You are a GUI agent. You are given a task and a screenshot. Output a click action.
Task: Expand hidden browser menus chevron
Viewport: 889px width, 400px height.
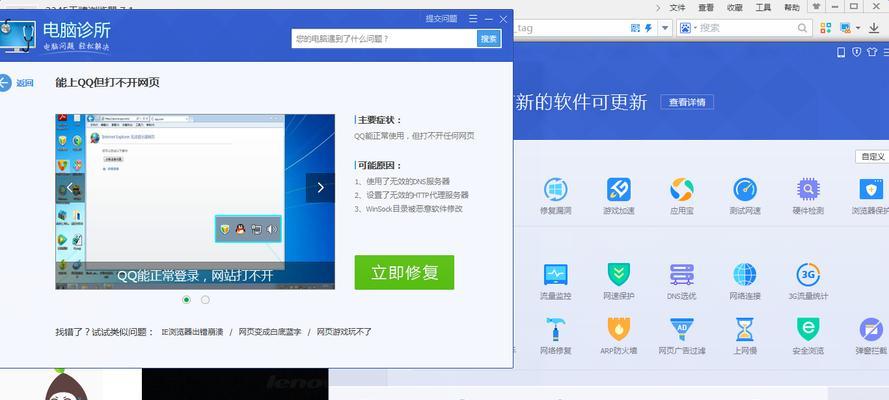[x=658, y=7]
